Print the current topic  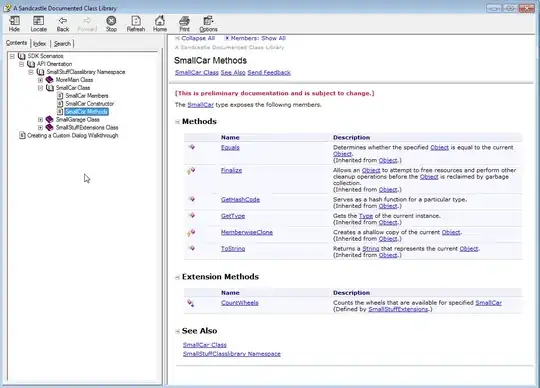[184, 24]
